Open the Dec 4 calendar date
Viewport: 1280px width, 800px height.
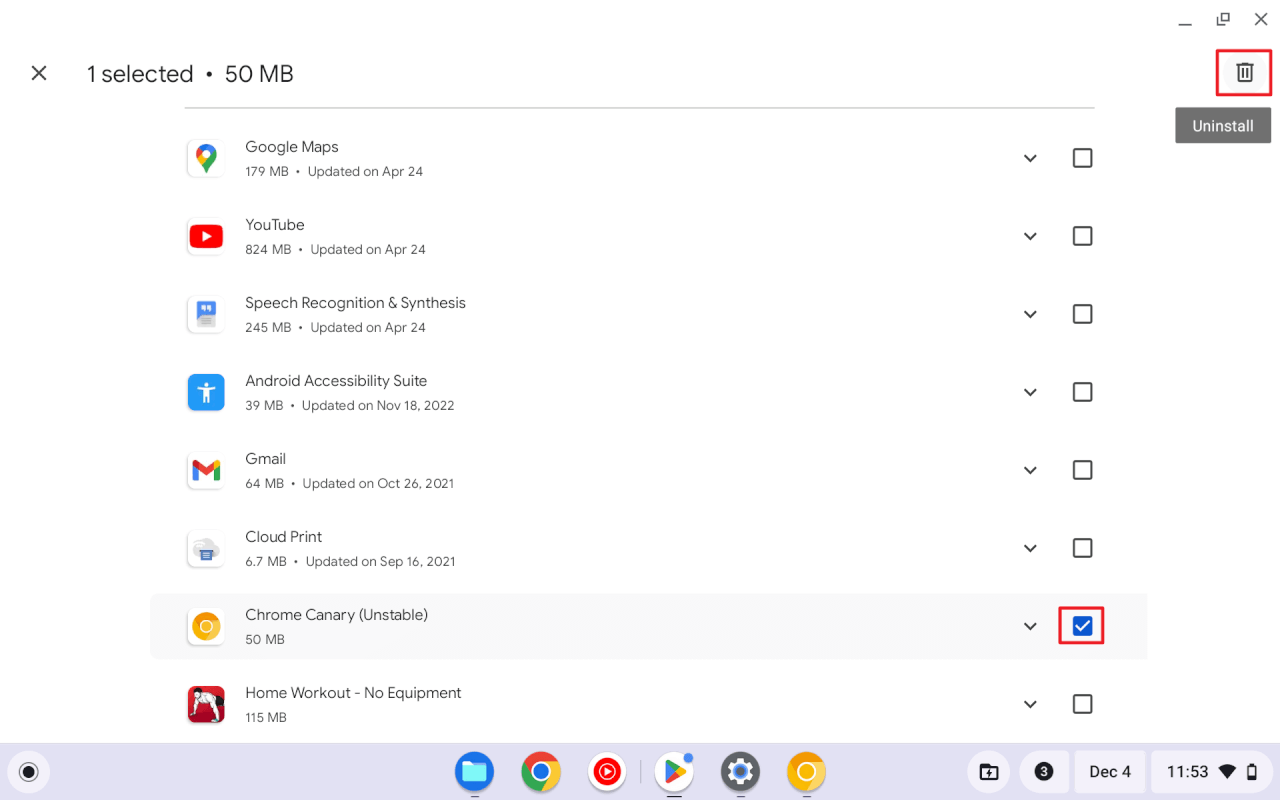tap(1110, 772)
